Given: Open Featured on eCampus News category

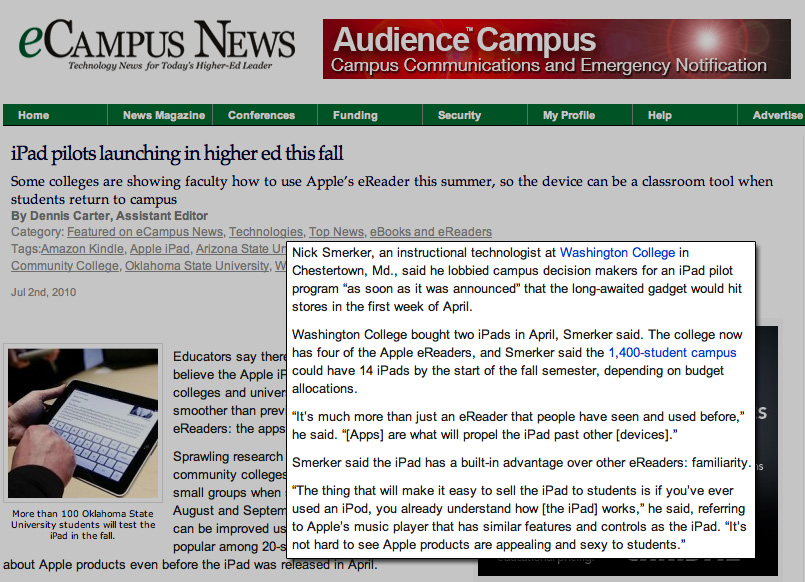Looking at the screenshot, I should click(145, 232).
